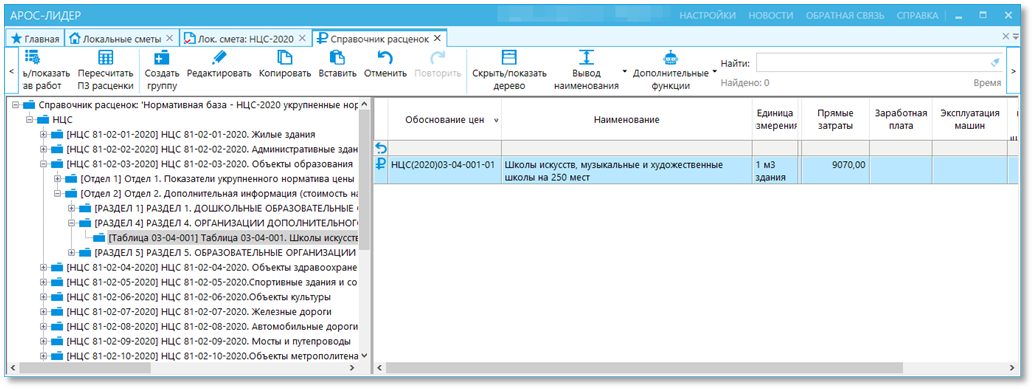This screenshot has width=1034, height=390.
Task: Close the Лок. смета: НЦС-2020 tab
Action: (302, 38)
